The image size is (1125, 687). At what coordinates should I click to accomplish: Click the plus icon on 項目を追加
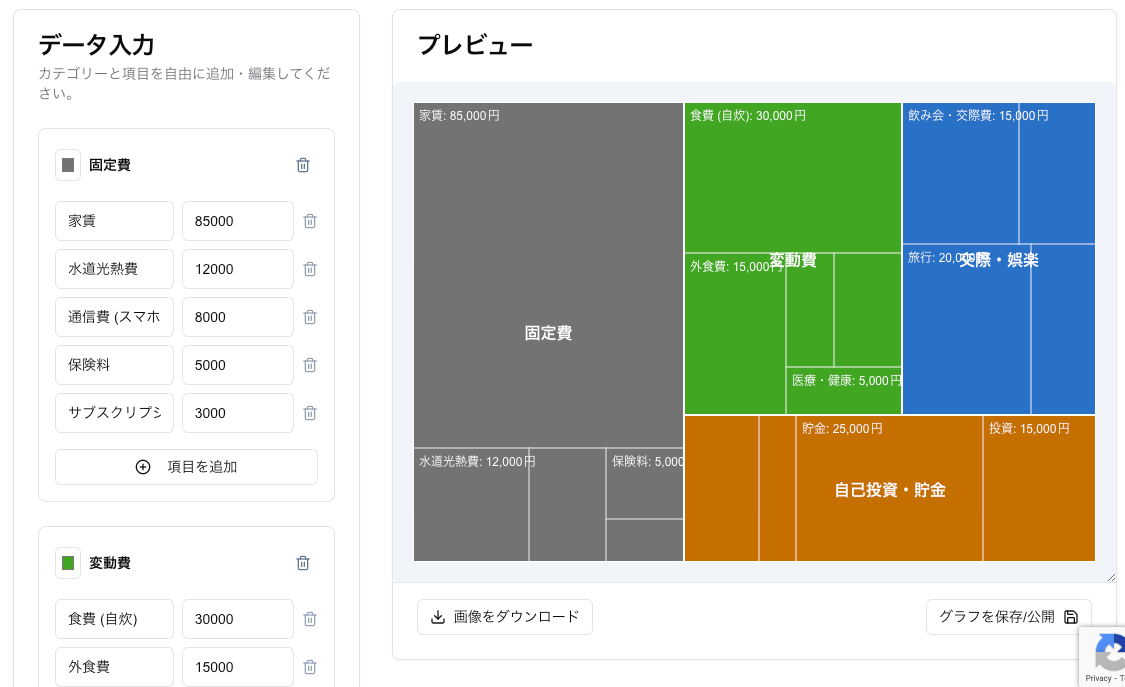pos(143,467)
